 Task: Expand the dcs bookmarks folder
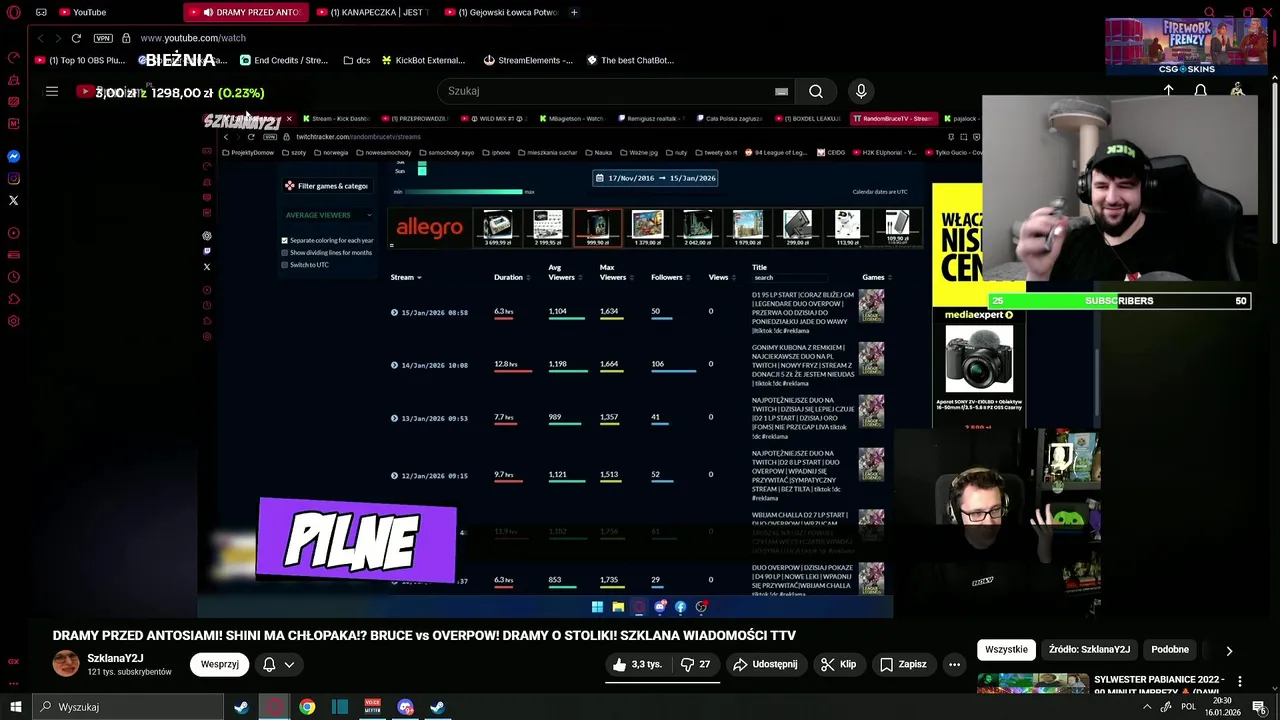click(x=356, y=60)
